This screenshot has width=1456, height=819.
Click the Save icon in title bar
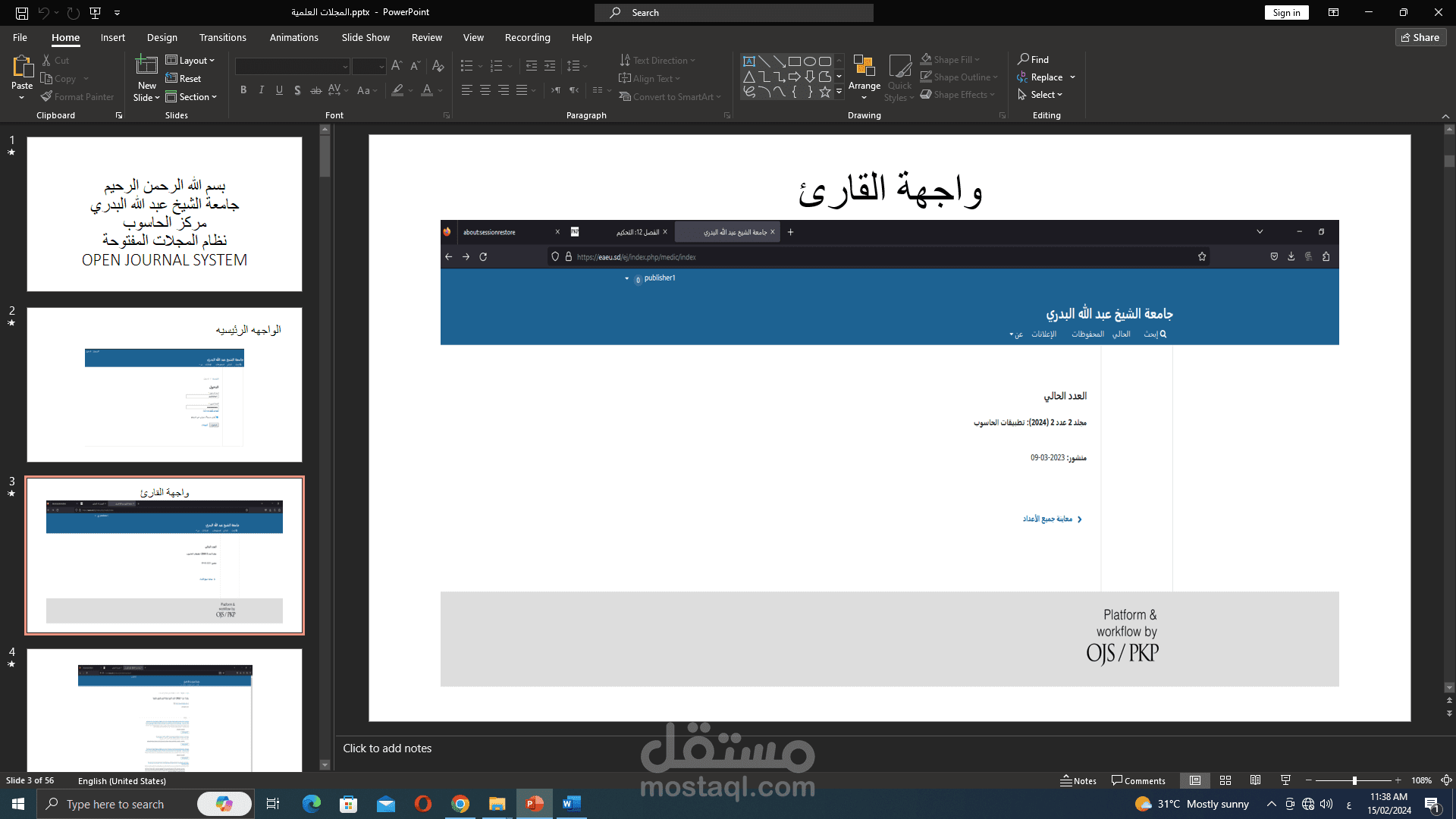[x=22, y=13]
